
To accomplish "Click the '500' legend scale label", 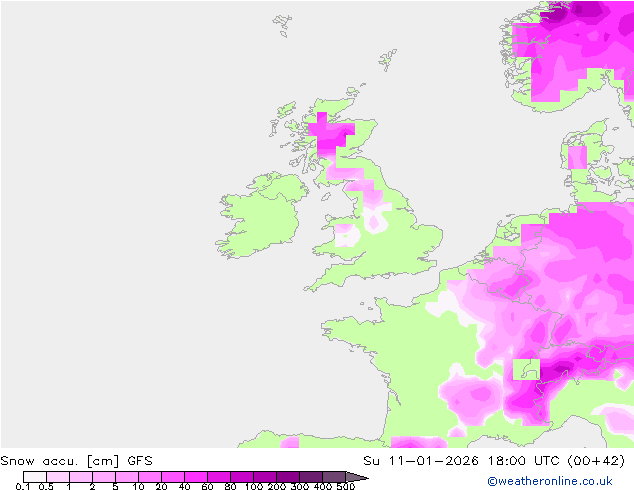I will tap(346, 486).
